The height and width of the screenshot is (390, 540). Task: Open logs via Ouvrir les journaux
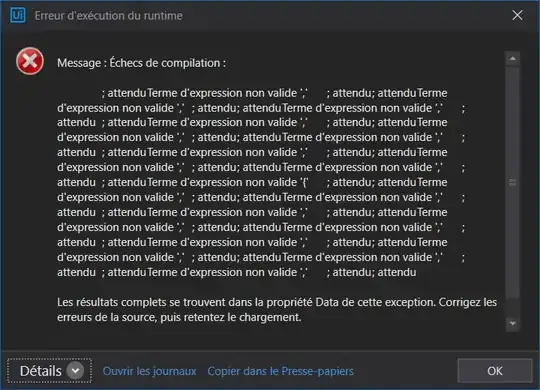tap(149, 371)
